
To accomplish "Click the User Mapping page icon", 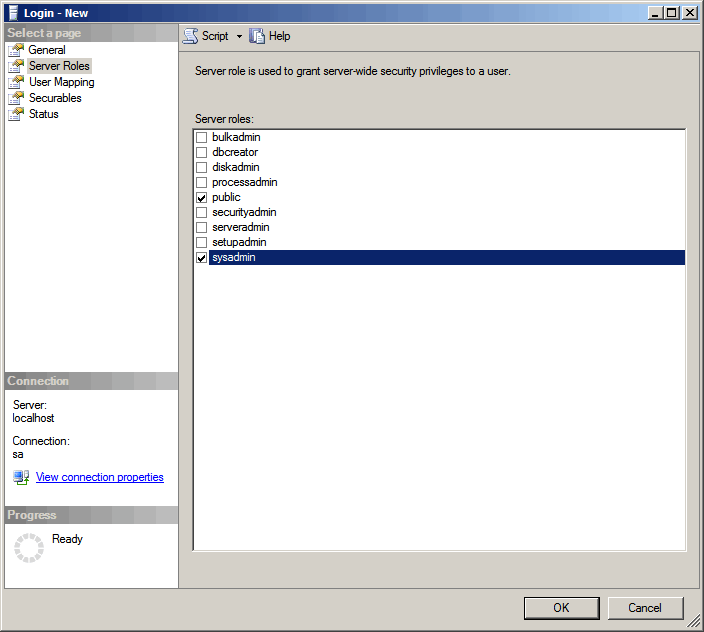I will click(16, 82).
